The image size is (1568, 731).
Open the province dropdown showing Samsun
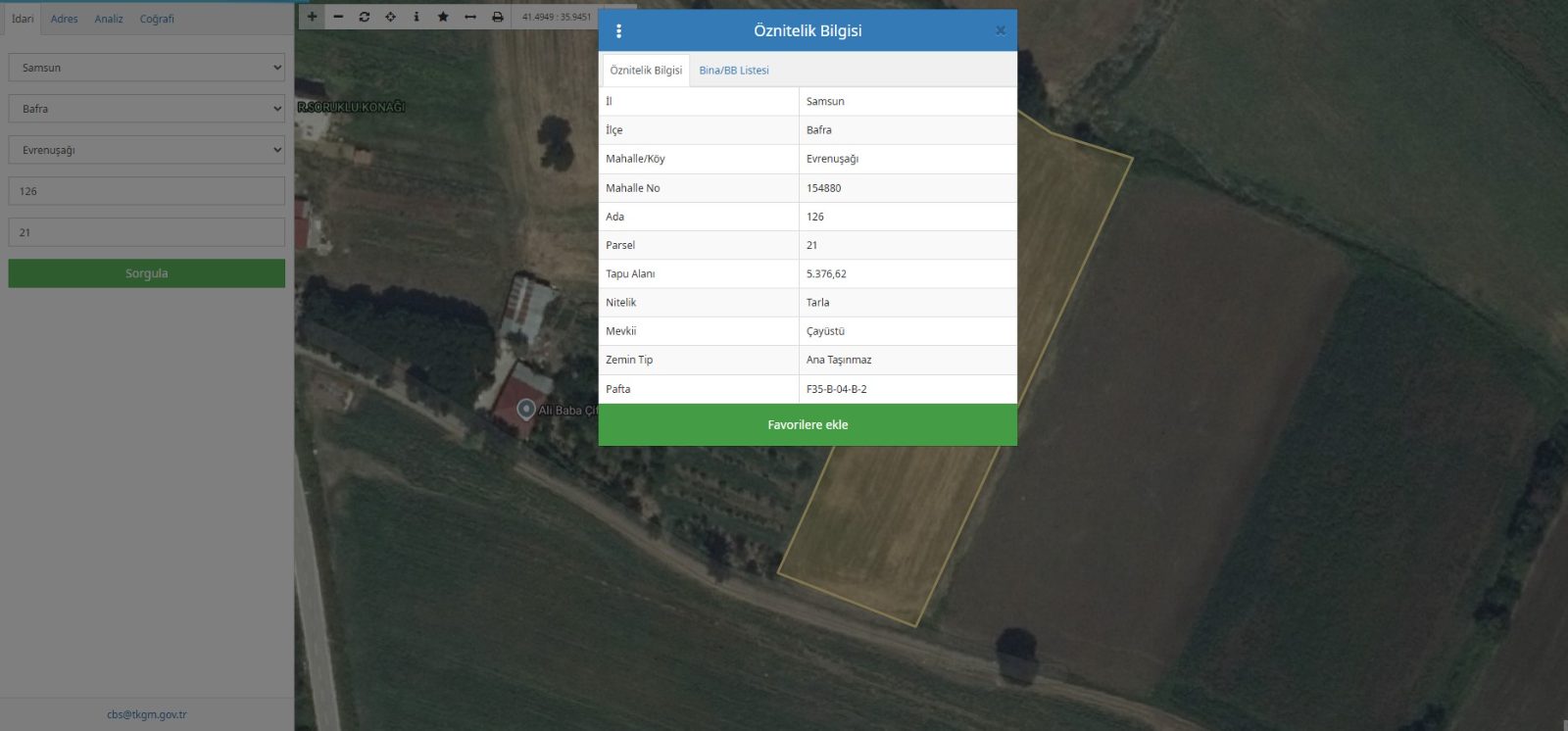[147, 68]
